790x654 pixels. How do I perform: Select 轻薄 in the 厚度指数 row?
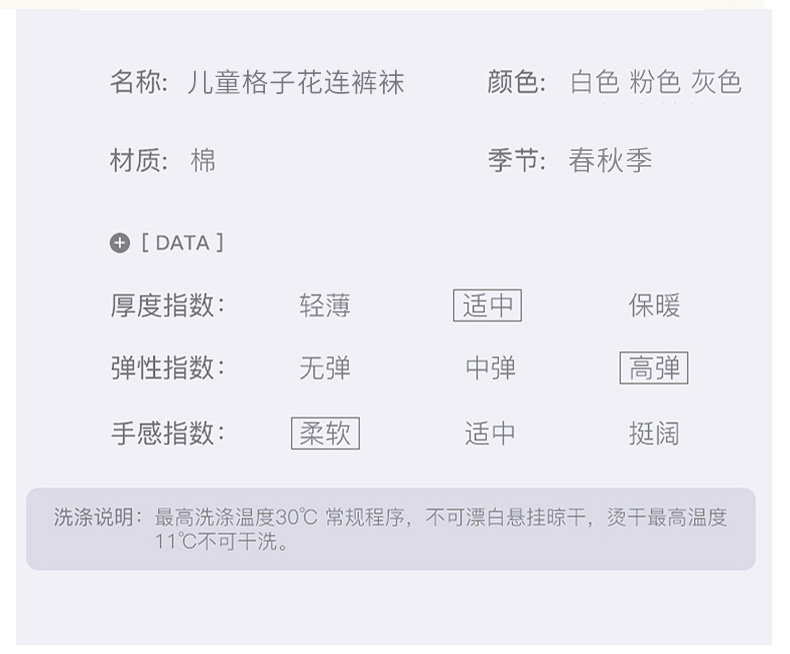pyautogui.click(x=325, y=306)
